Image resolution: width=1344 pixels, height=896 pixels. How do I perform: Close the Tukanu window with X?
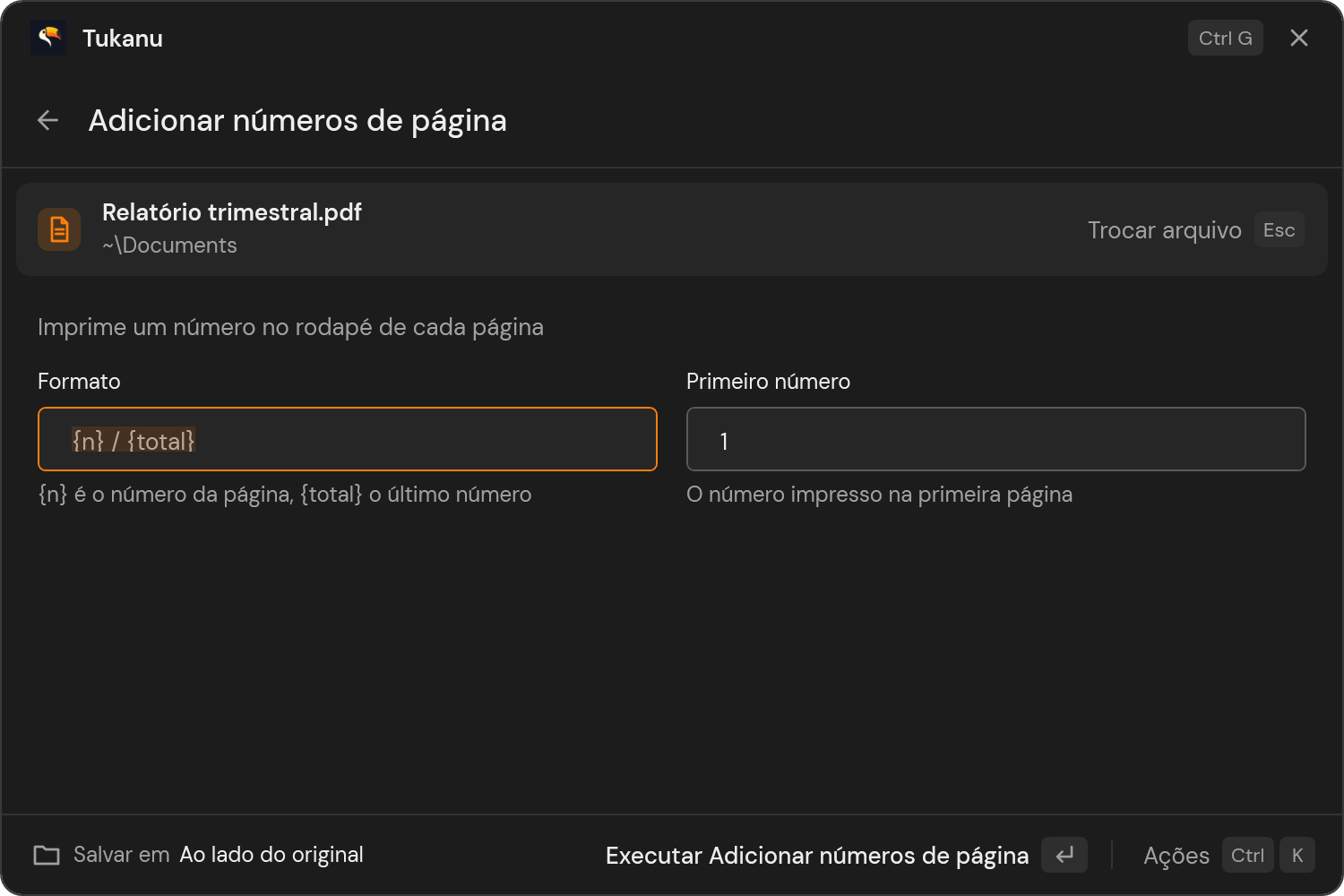1299,38
